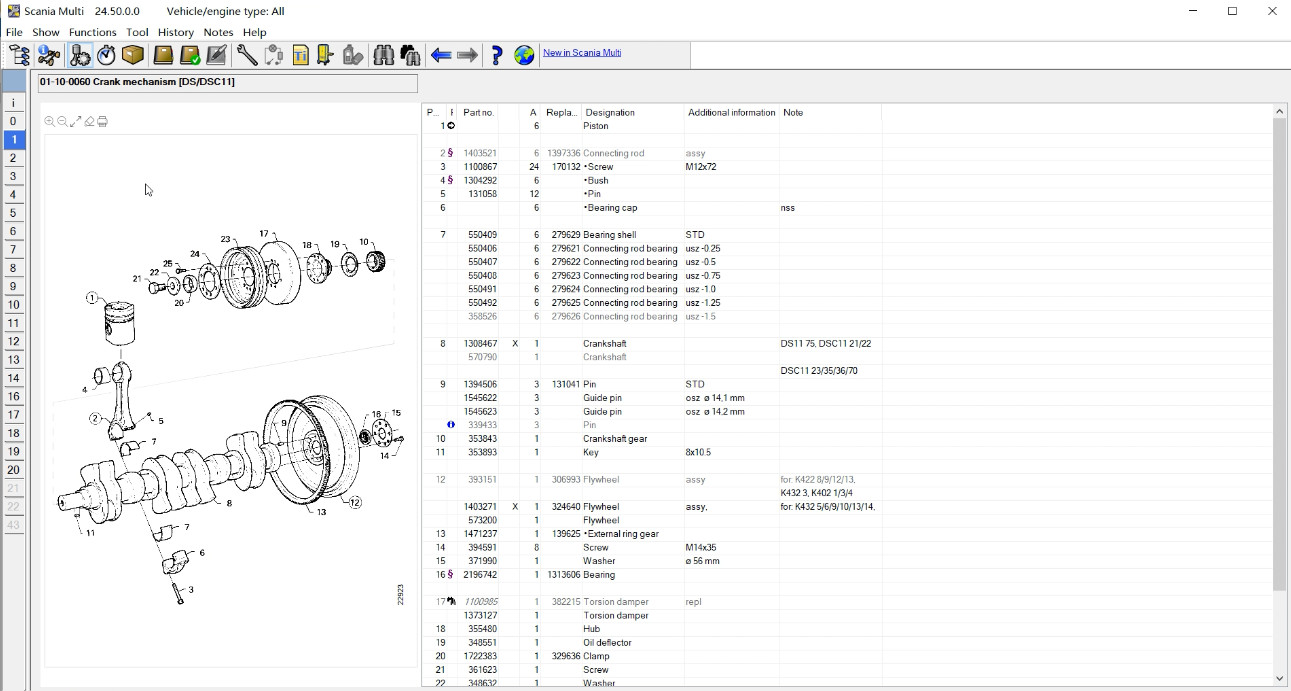Click the grey forward arrow icon
Viewport: 1291px width, 691px height.
(467, 55)
